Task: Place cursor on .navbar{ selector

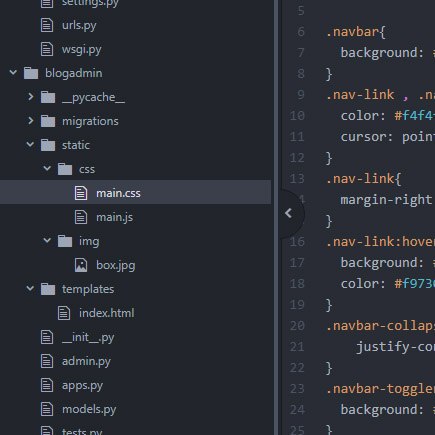Action: 356,32
